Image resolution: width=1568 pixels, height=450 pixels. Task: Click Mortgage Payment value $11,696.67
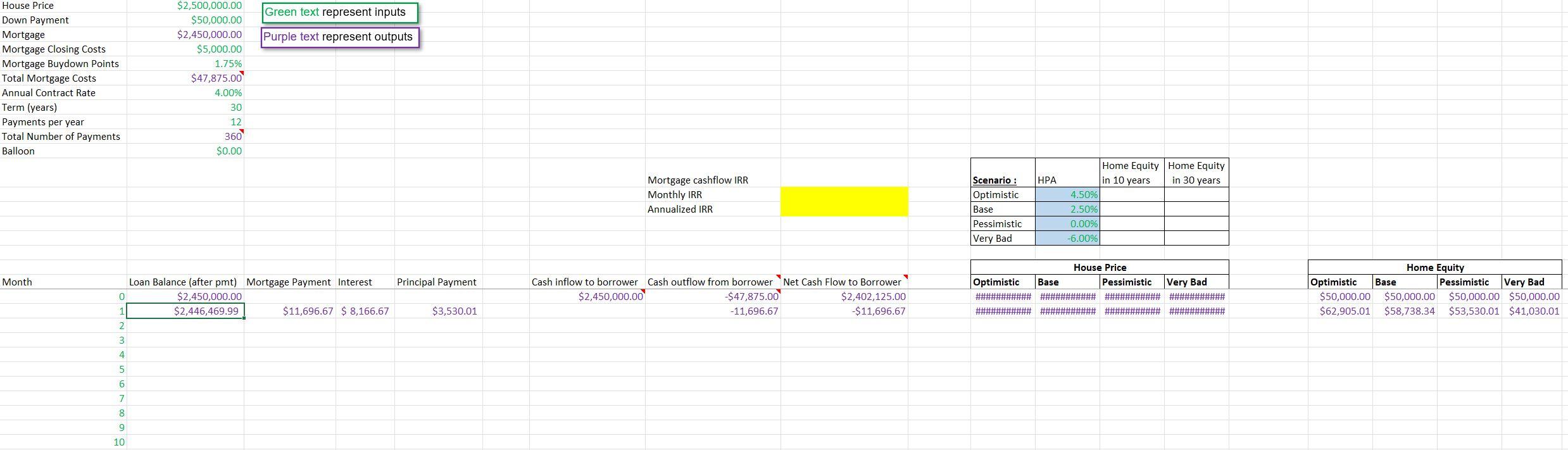click(x=308, y=311)
